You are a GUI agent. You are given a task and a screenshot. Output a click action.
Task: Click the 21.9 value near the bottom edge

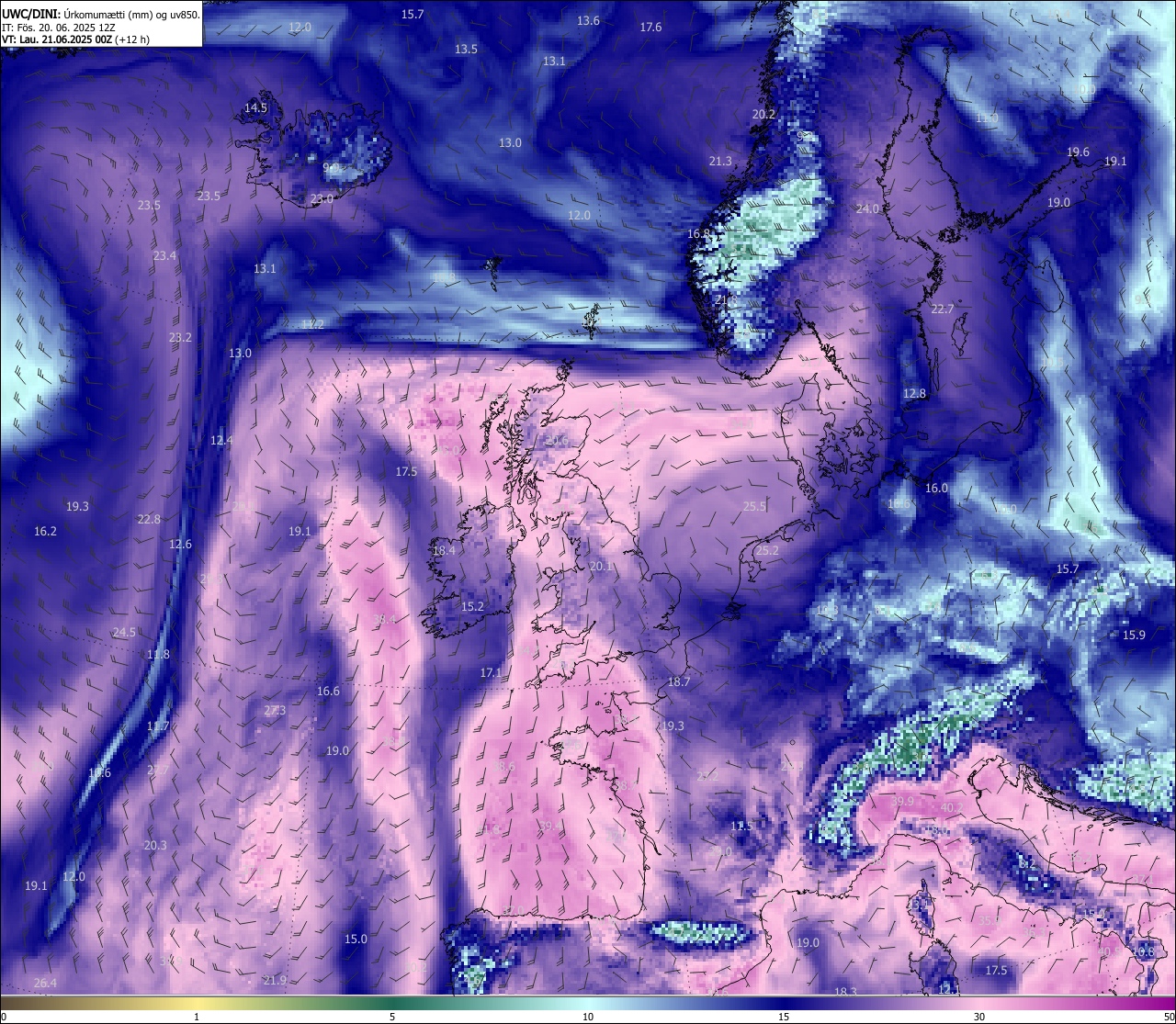point(275,980)
